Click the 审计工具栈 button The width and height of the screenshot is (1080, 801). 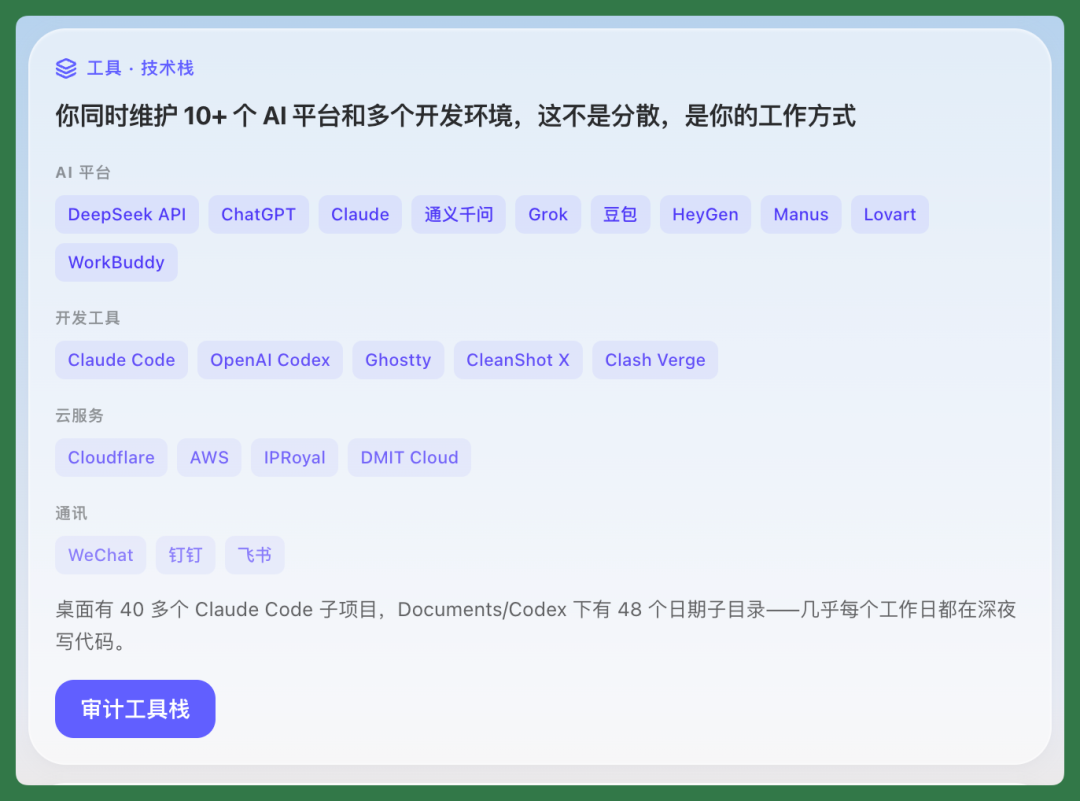pos(135,709)
